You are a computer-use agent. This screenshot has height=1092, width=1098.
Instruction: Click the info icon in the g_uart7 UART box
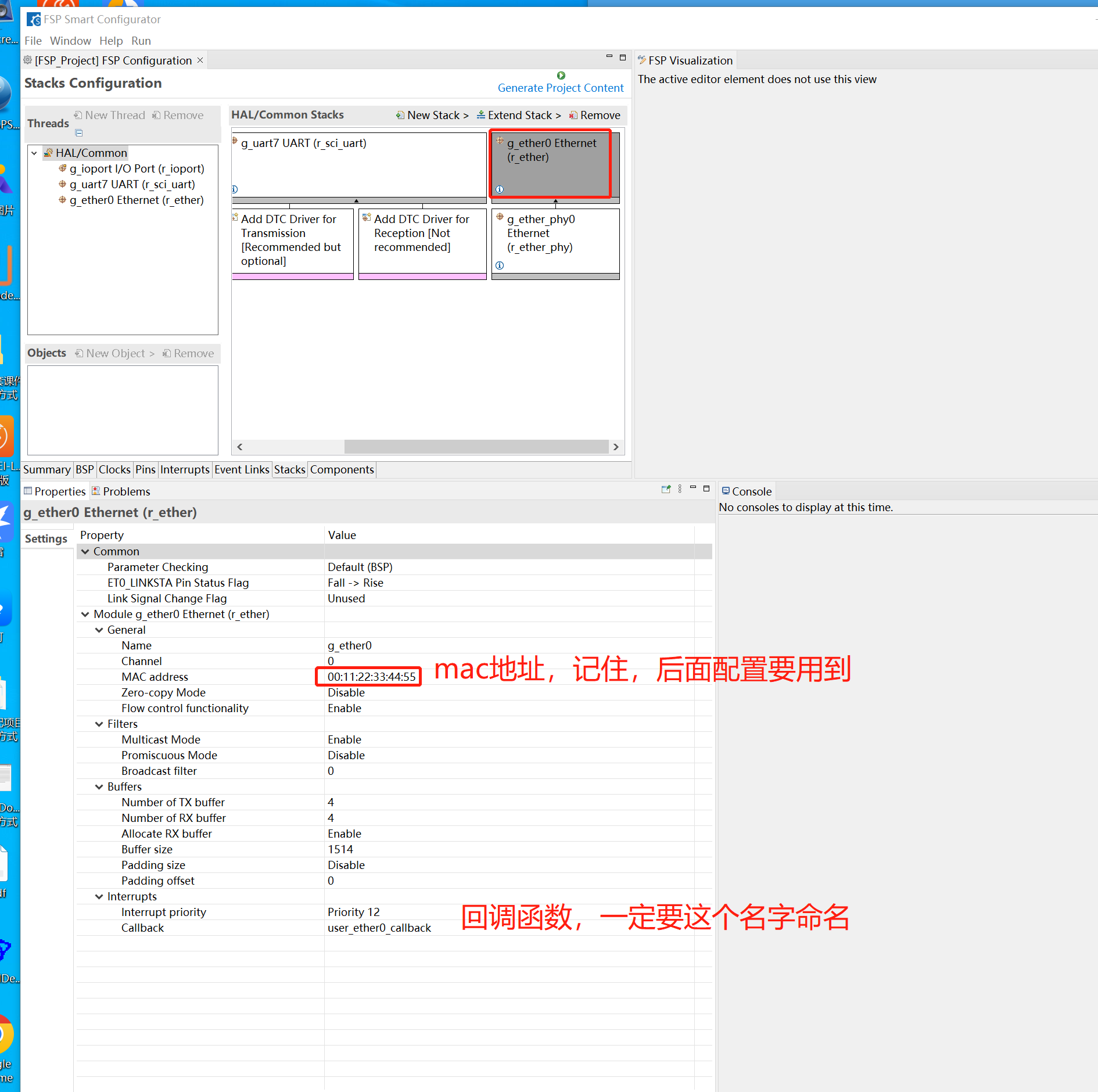(235, 189)
